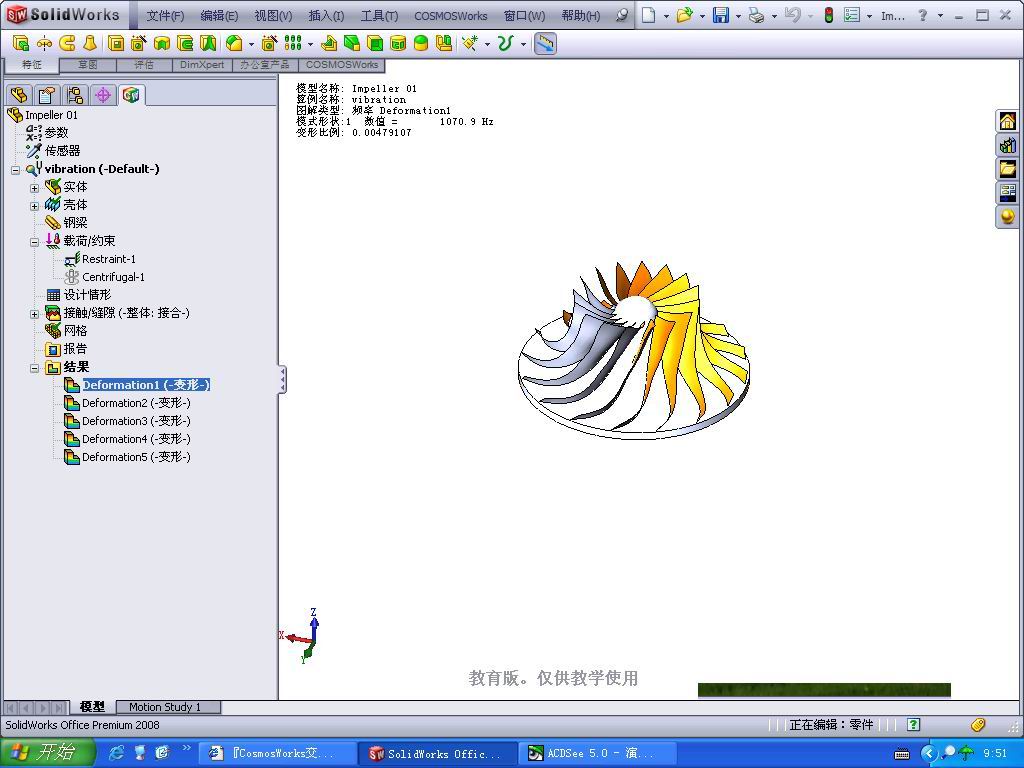
Task: Click the panel splitter collapse handle
Action: tap(282, 379)
